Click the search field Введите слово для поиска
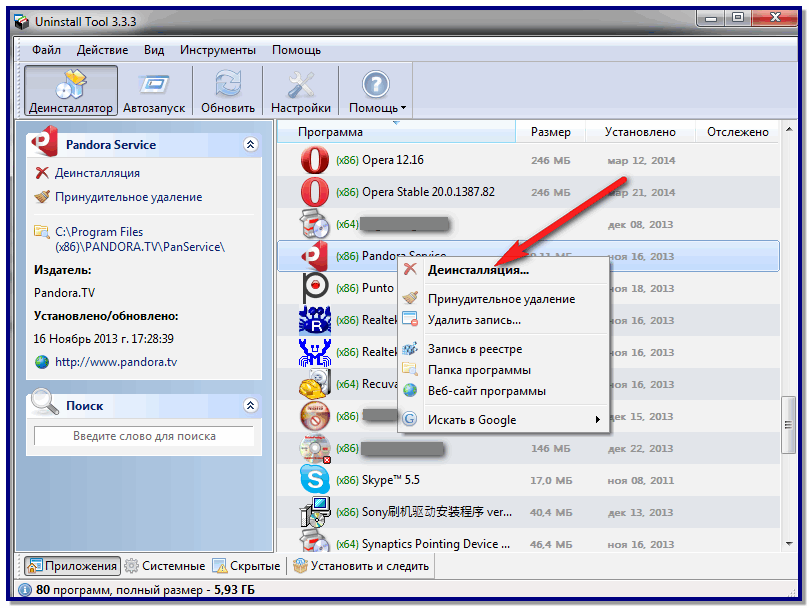 coord(144,436)
